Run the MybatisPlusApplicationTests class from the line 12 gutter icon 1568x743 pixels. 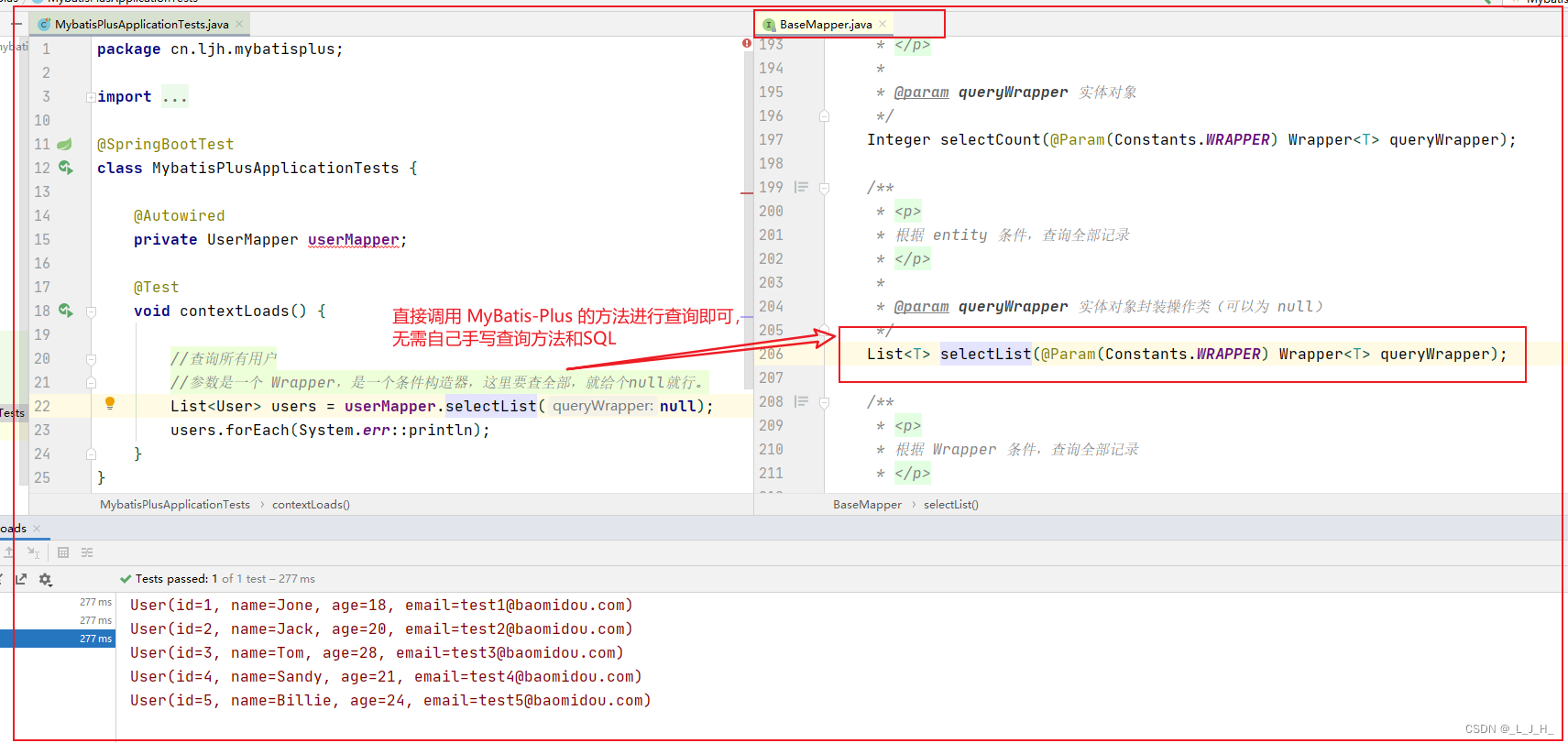(65, 168)
